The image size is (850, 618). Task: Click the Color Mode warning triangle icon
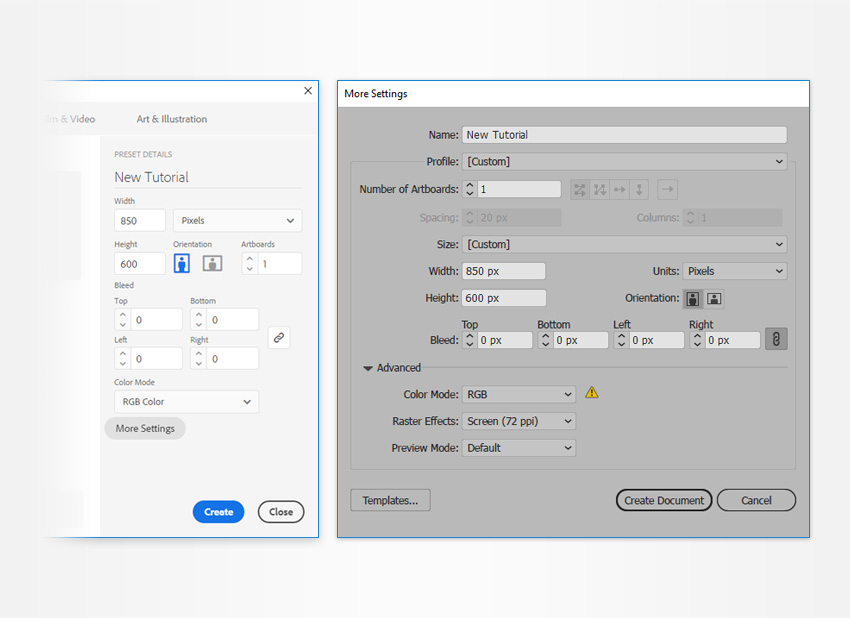click(592, 393)
